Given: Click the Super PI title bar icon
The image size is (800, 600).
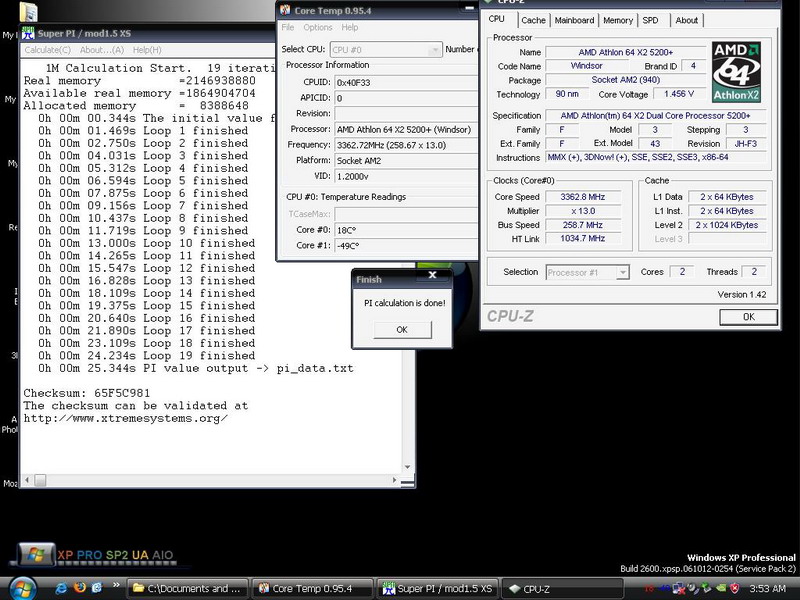Looking at the screenshot, I should coord(28,33).
